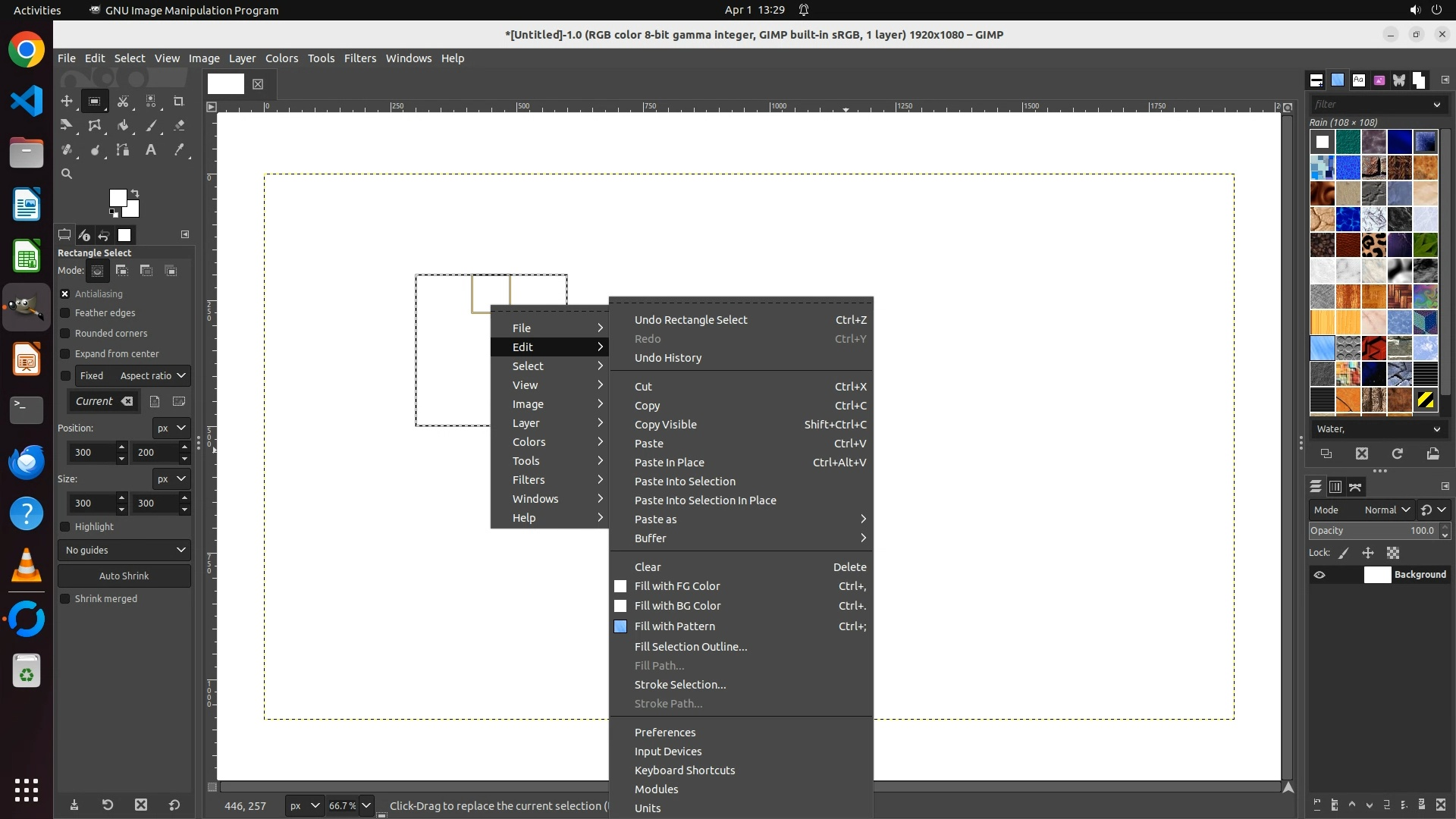Select the Eraser tool
Viewport: 1456px width, 819px height.
pyautogui.click(x=179, y=126)
